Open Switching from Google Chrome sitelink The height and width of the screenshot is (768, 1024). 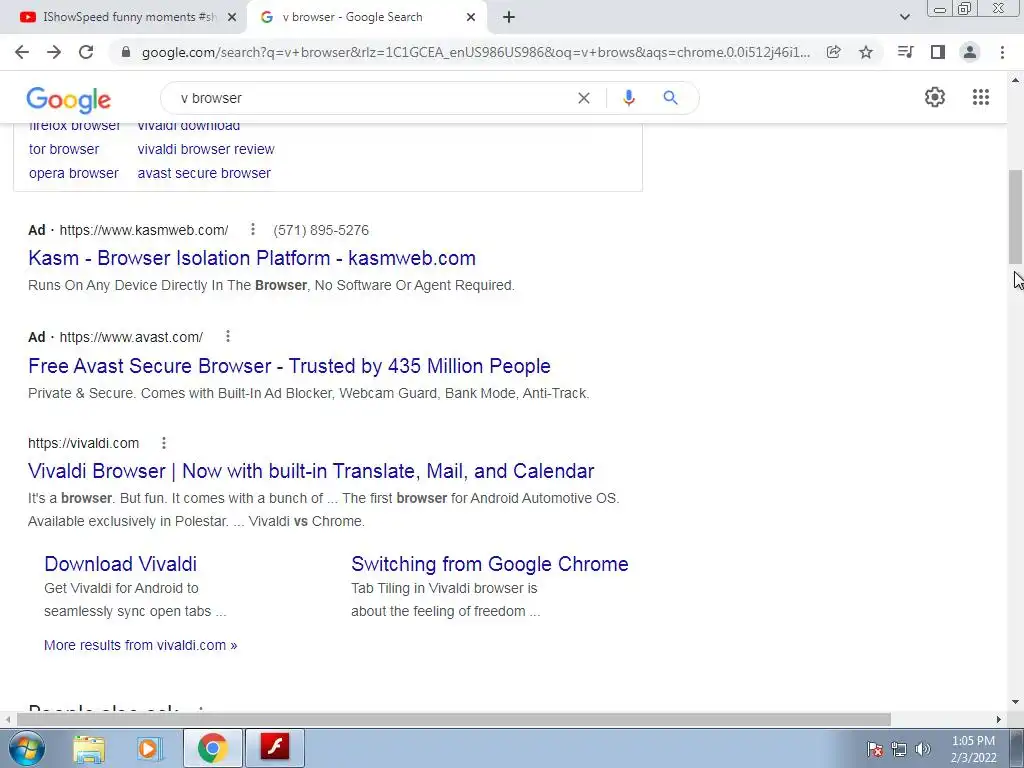(x=490, y=564)
